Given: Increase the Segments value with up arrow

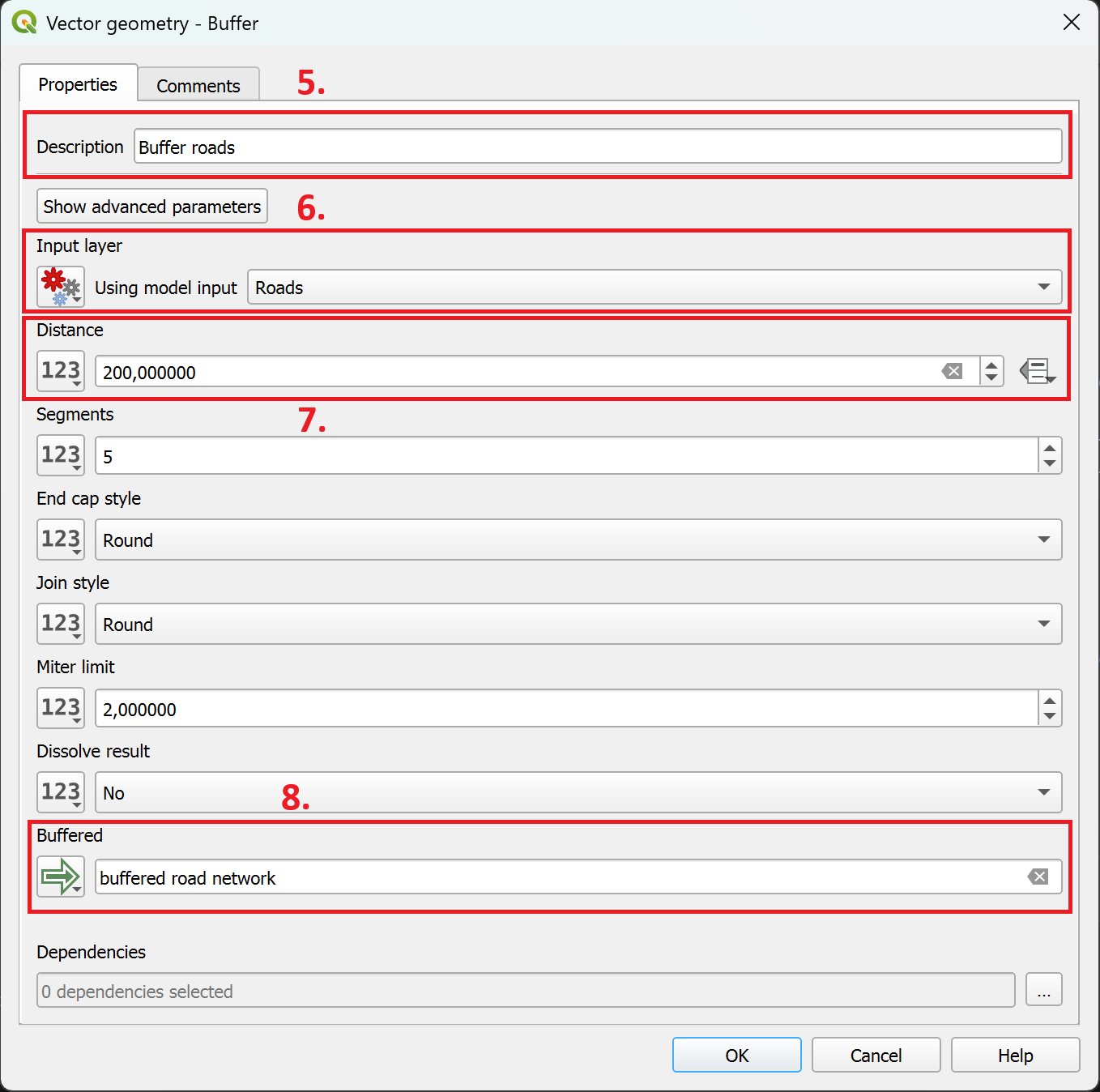Looking at the screenshot, I should pyautogui.click(x=1050, y=448).
